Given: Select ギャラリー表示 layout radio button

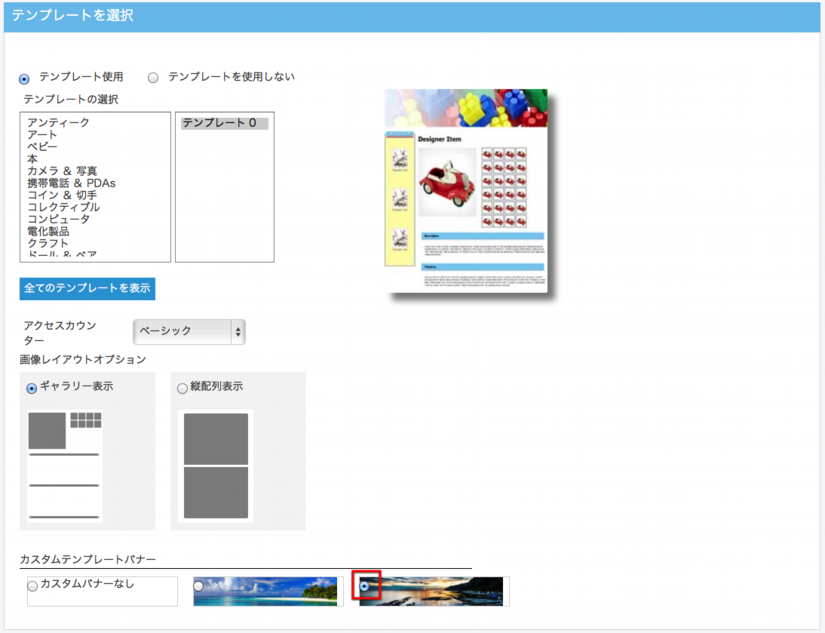Looking at the screenshot, I should (x=32, y=388).
